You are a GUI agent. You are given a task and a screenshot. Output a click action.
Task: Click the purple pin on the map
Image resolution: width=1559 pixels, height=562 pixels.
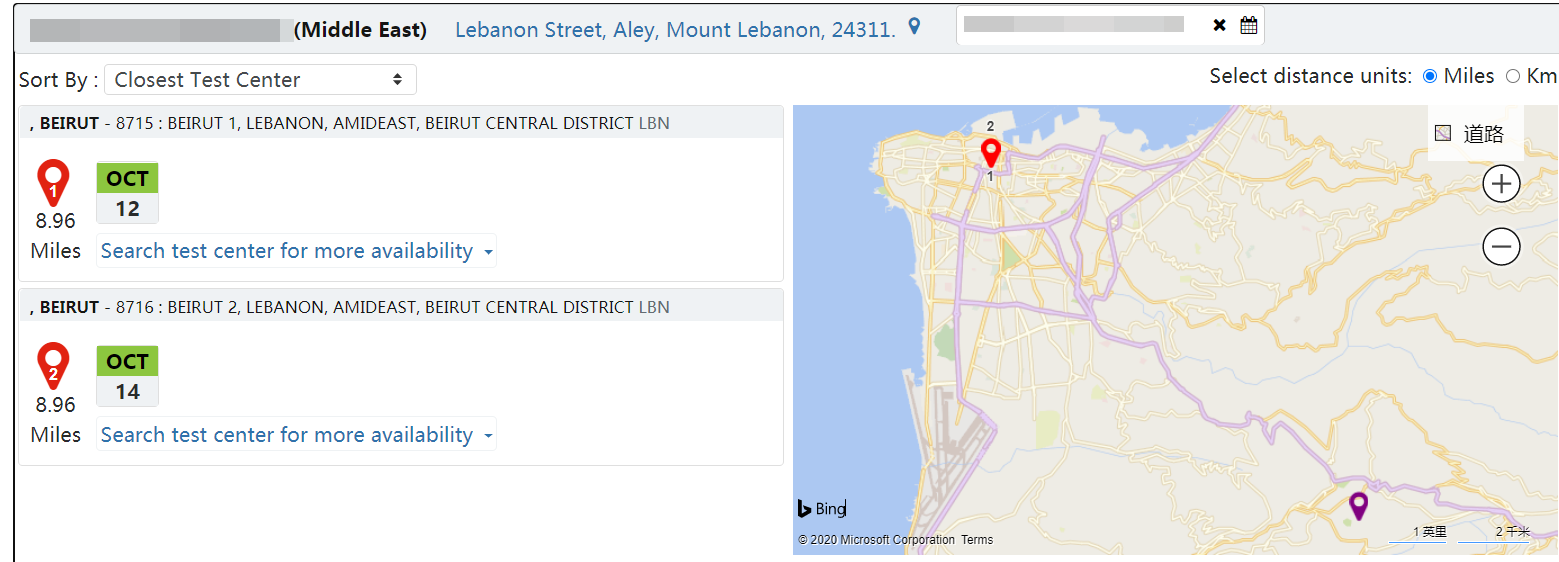tap(1358, 505)
